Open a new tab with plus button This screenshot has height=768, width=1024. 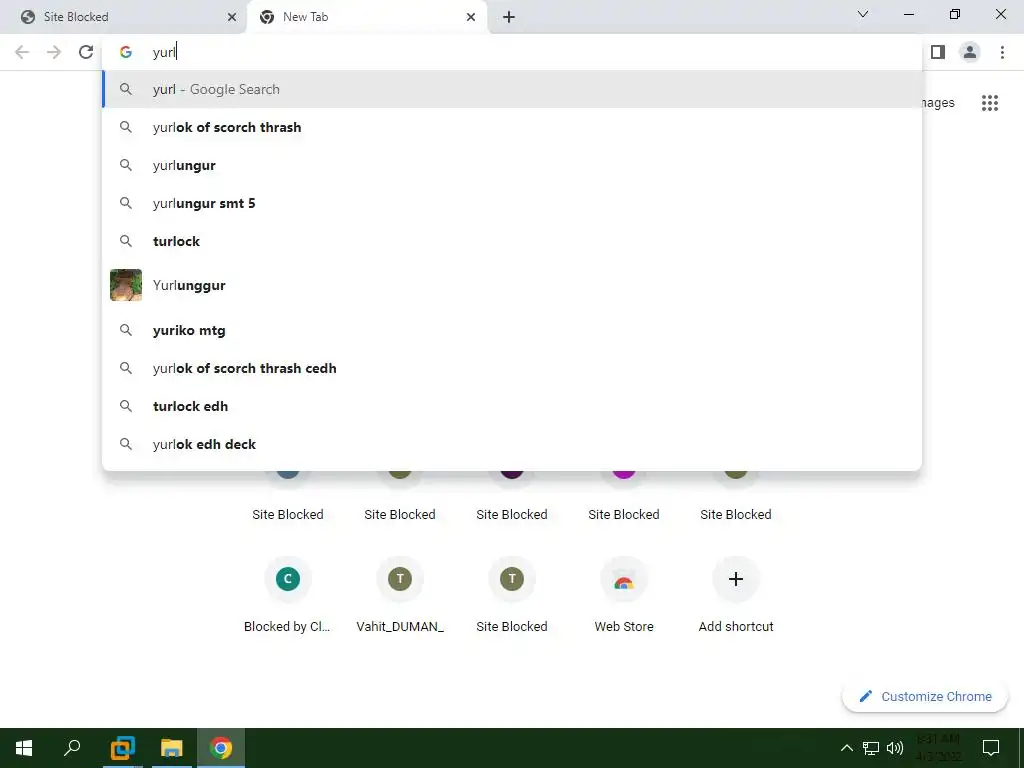point(509,17)
